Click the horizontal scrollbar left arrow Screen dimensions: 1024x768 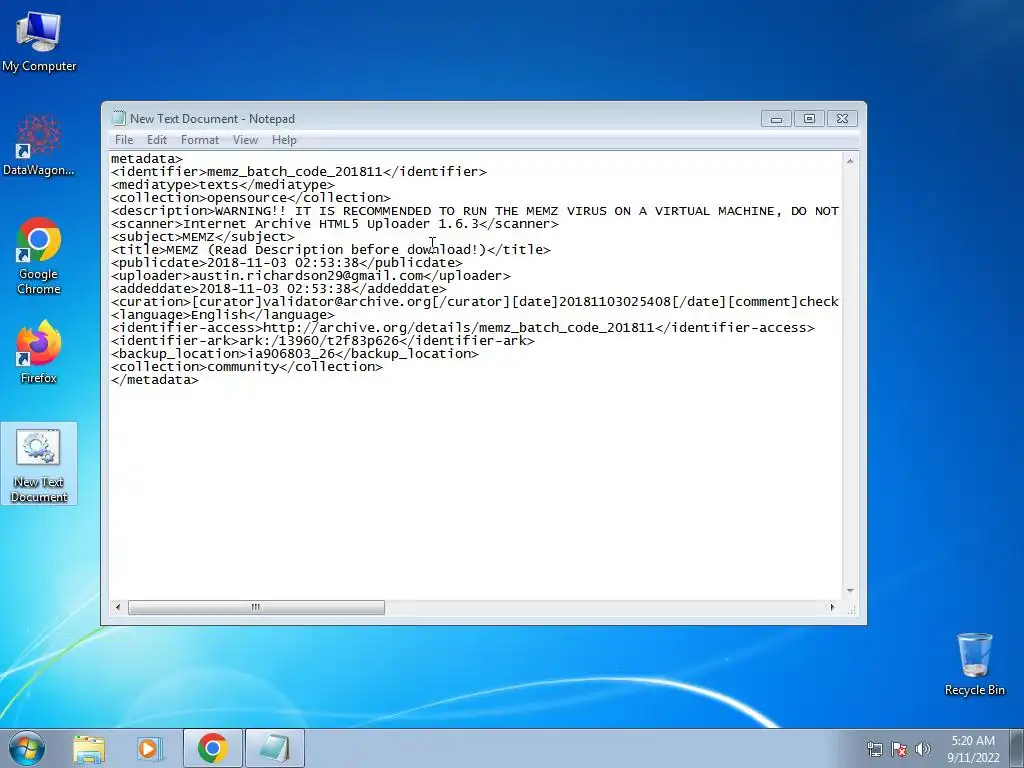point(118,607)
